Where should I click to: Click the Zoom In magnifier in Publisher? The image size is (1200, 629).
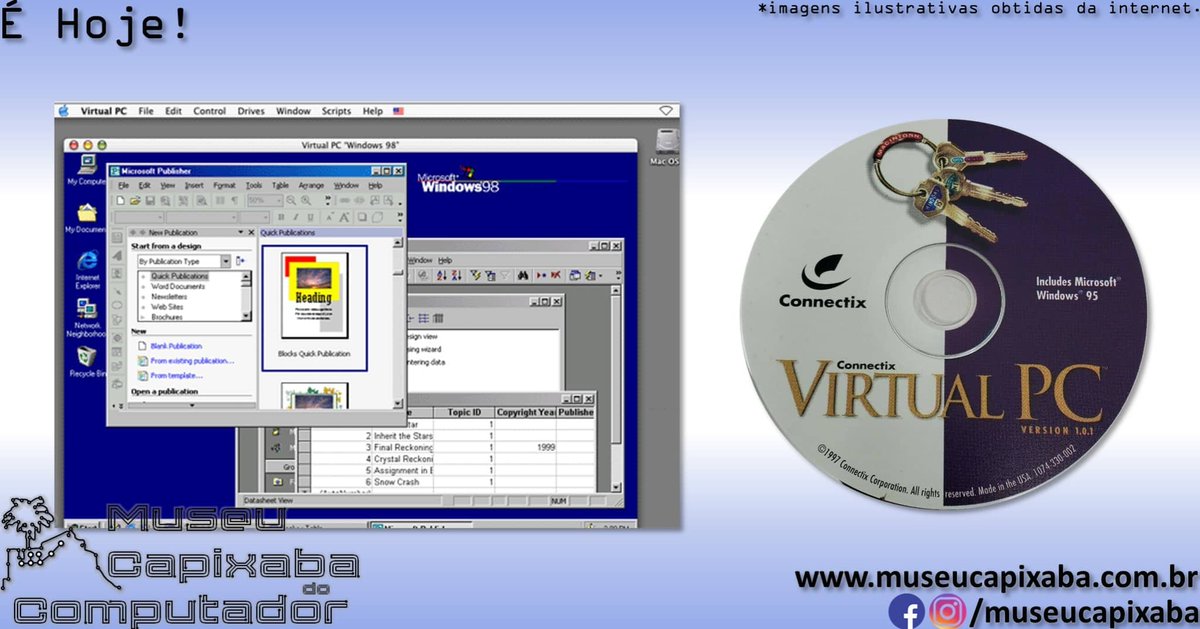(x=306, y=201)
